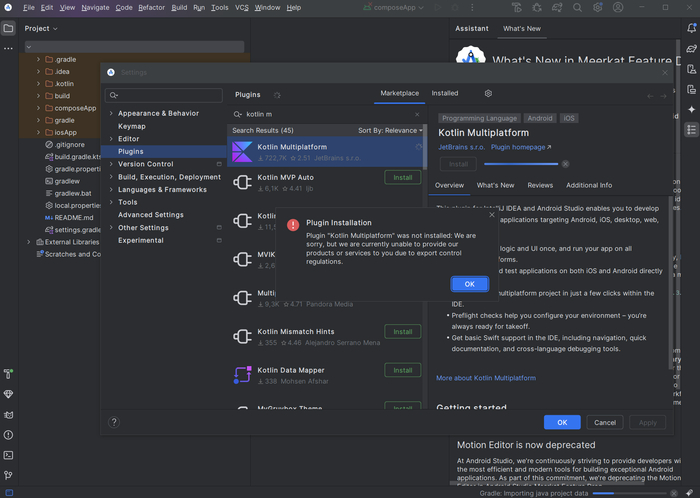The image size is (700, 498).
Task: Open the Reviews tab of plugin details
Action: [x=540, y=185]
